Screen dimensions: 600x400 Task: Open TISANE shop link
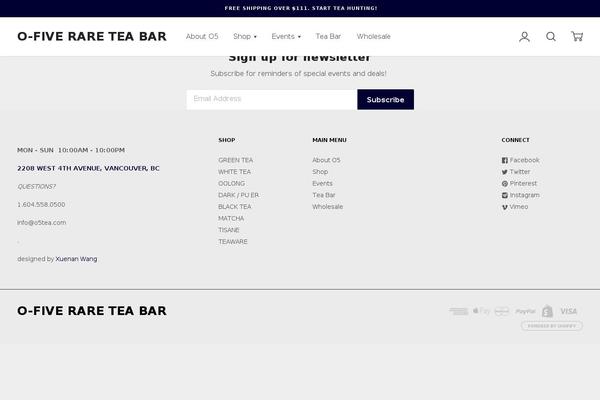[x=229, y=230]
